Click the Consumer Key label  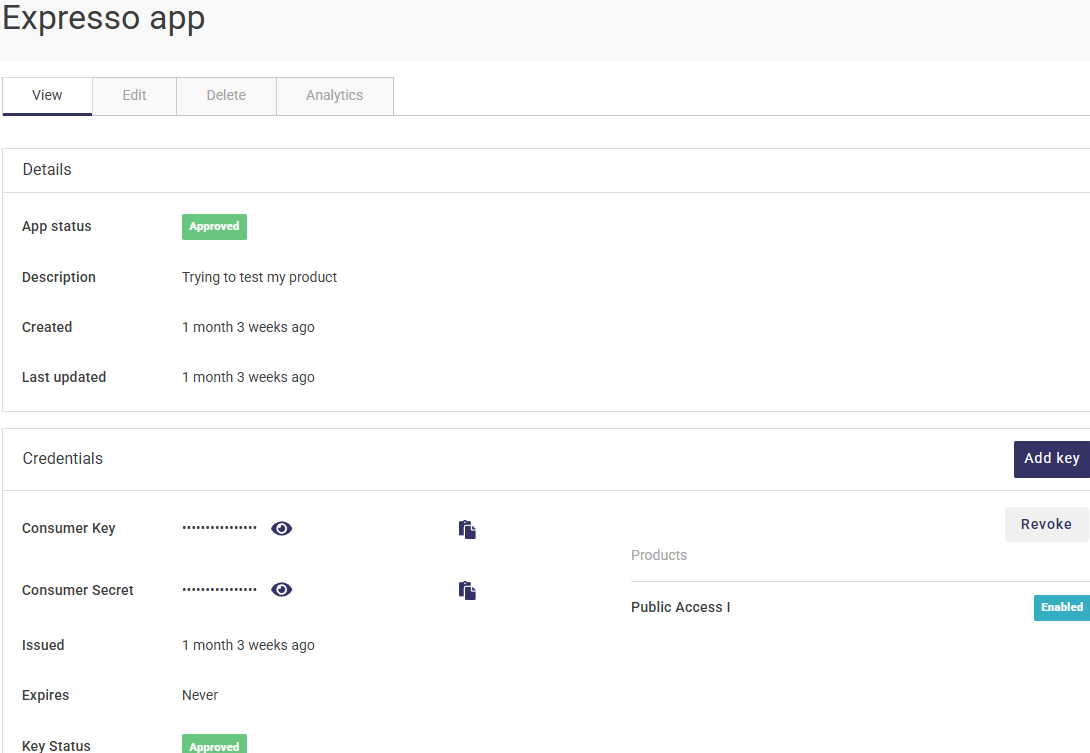69,528
